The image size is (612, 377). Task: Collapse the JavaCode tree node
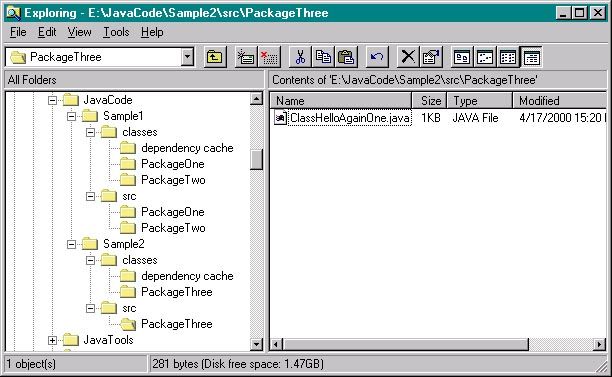pyautogui.click(x=52, y=100)
